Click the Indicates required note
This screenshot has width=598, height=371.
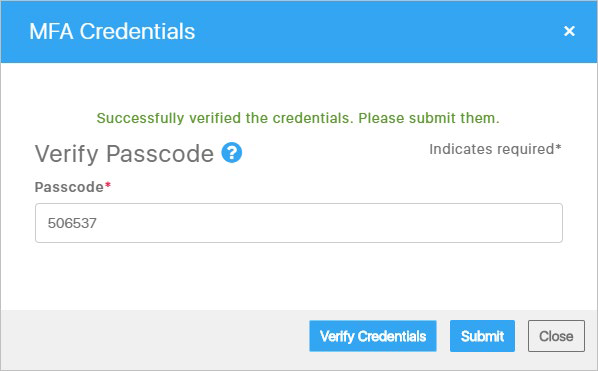(495, 149)
